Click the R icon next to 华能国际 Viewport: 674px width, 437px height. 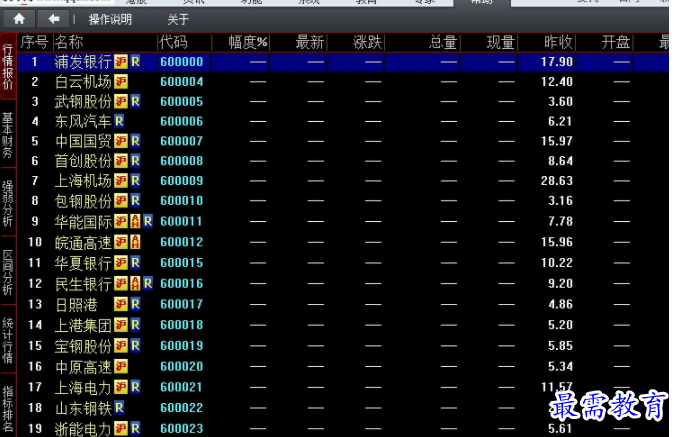(x=148, y=221)
